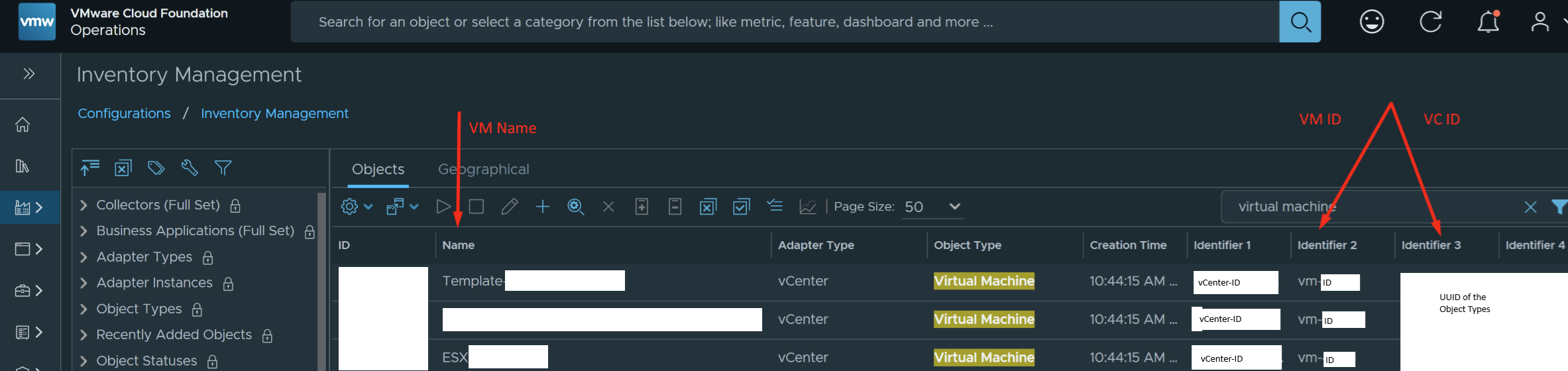Open the gear actions dropdown in toolbar
This screenshot has height=371, width=1568.
pyautogui.click(x=357, y=207)
